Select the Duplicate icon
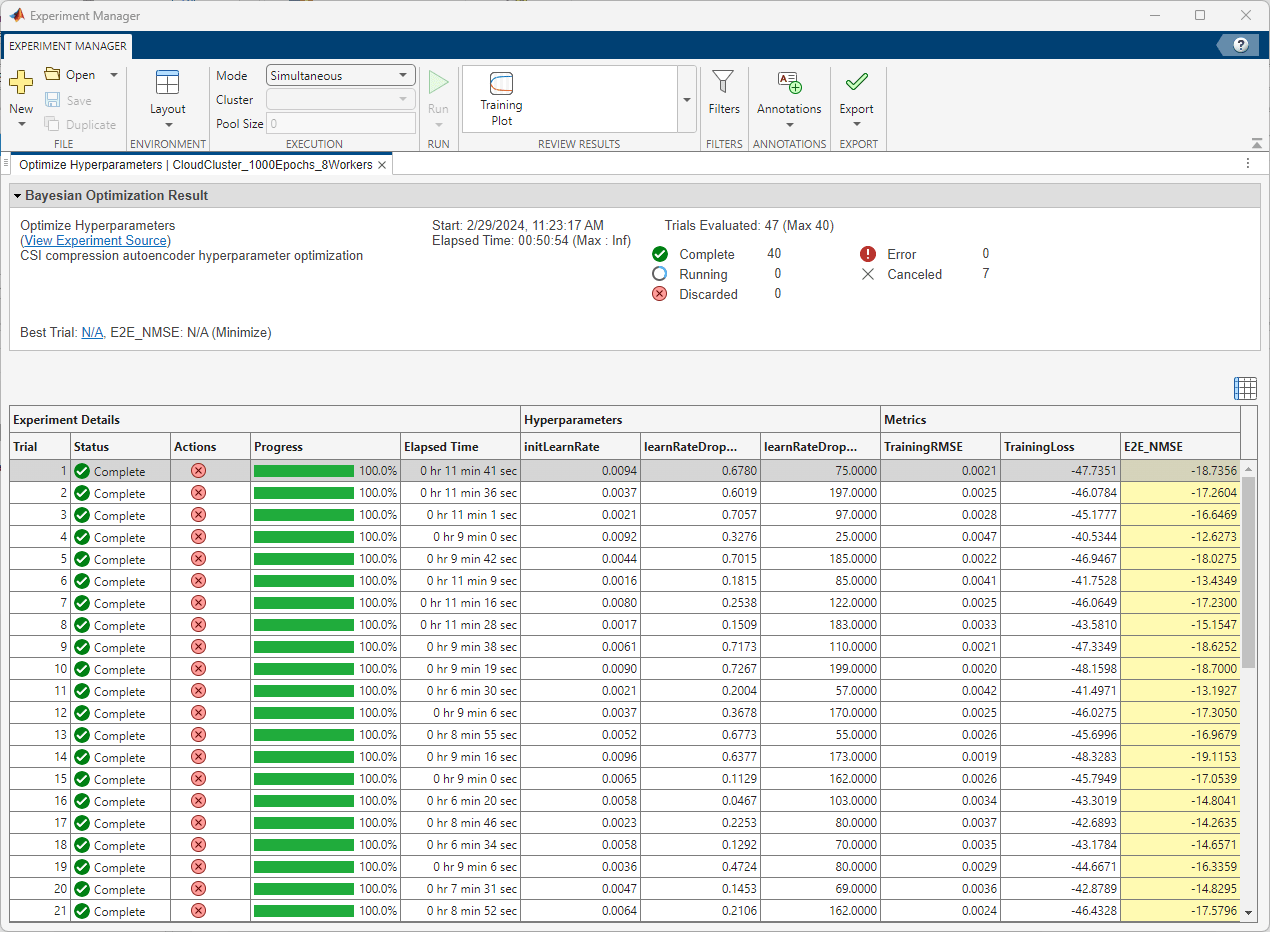 81,124
